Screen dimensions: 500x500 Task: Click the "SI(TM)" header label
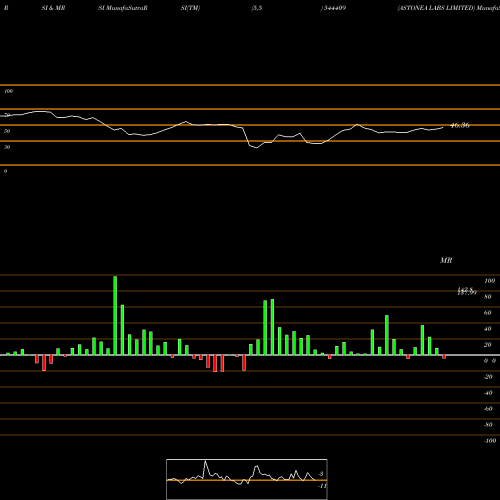(190, 8)
